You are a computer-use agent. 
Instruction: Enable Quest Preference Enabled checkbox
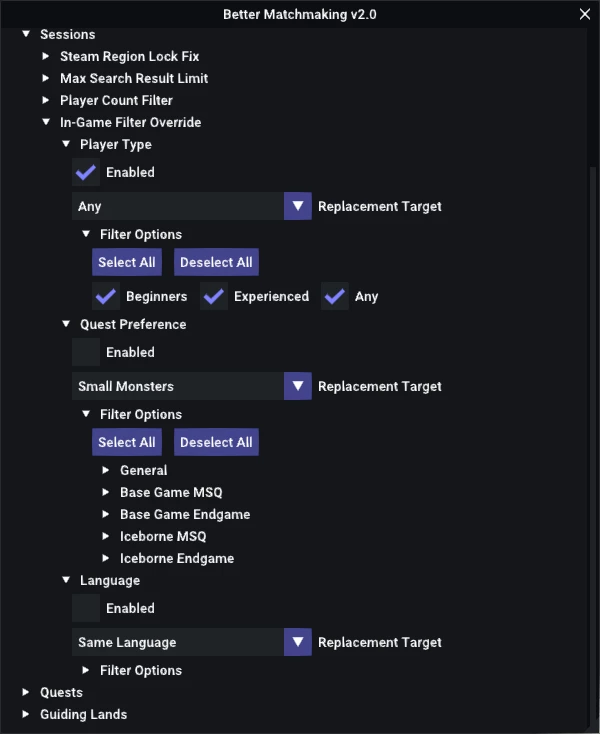[x=86, y=352]
